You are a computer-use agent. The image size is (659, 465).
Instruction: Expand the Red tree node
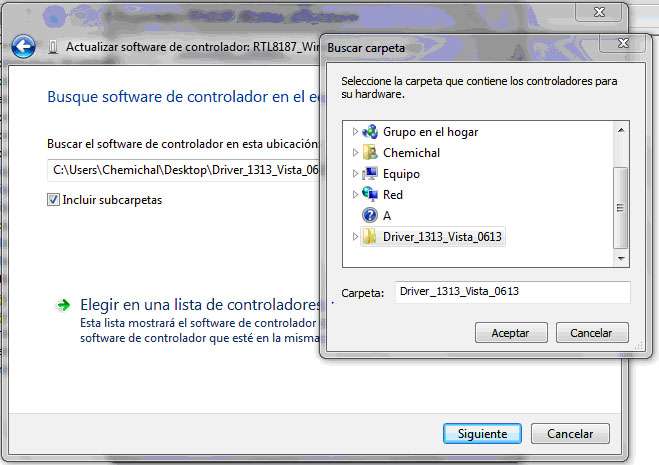coord(355,194)
